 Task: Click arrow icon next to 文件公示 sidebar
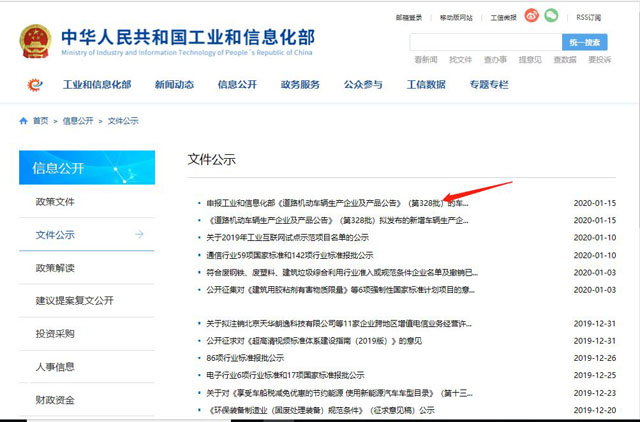[x=139, y=234]
